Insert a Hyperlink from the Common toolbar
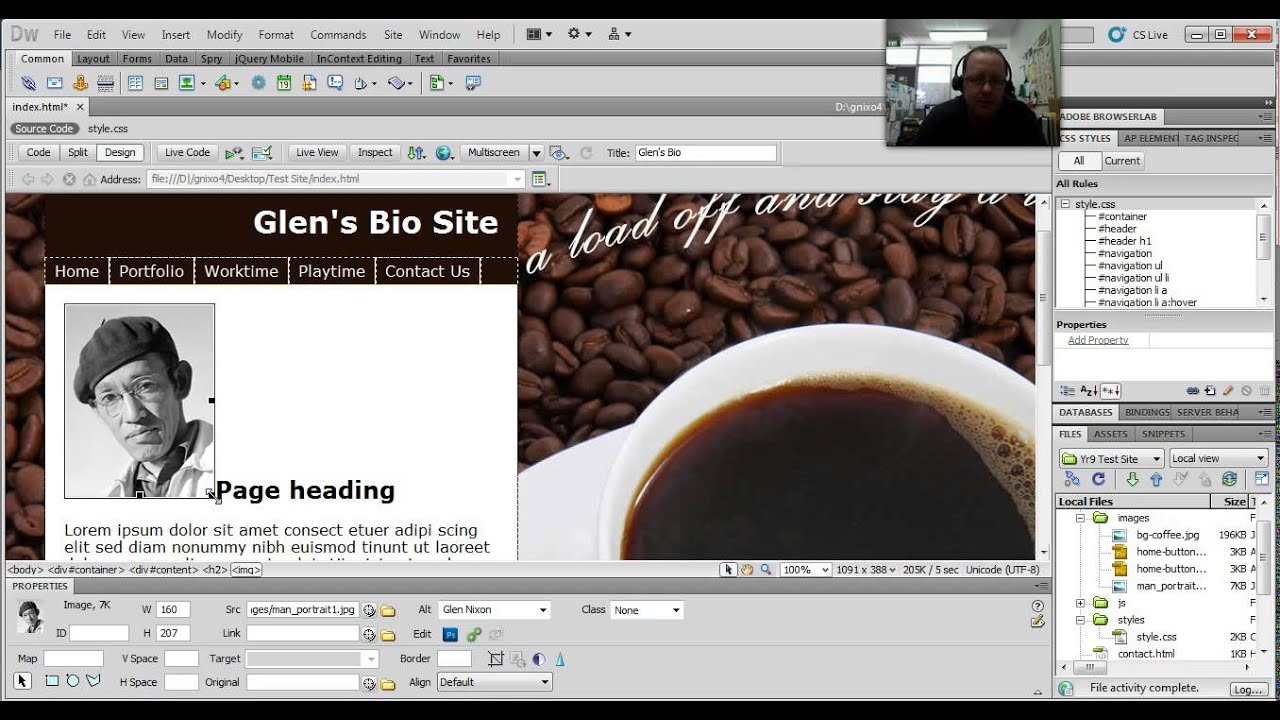Screen dimensions: 1280x720 click(29, 83)
